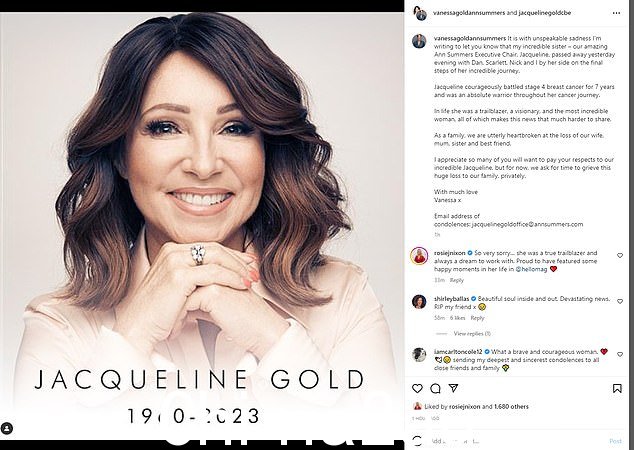634x450 pixels.
Task: Open tagged people icon on photo
Action: pos(7,428)
